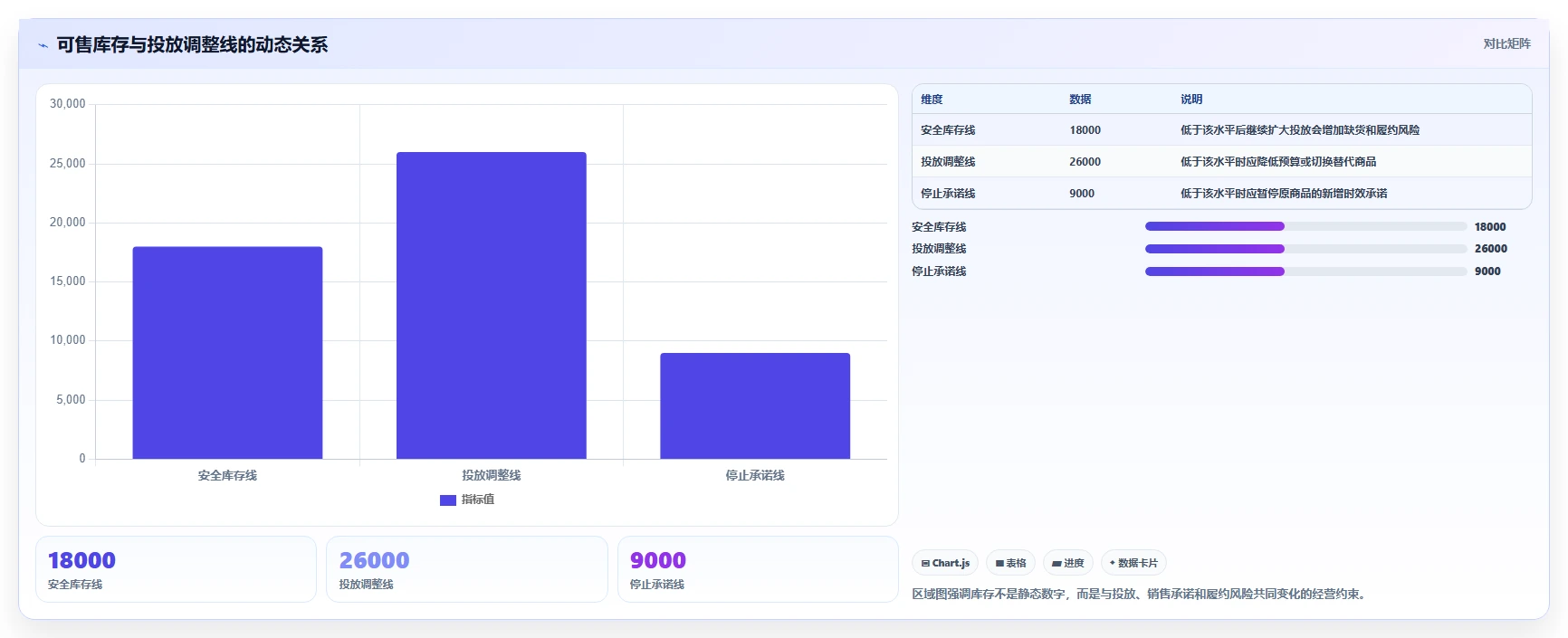Click the footer note starting 区域图强调库存
Image resolution: width=1568 pixels, height=638 pixels.
tap(1141, 595)
